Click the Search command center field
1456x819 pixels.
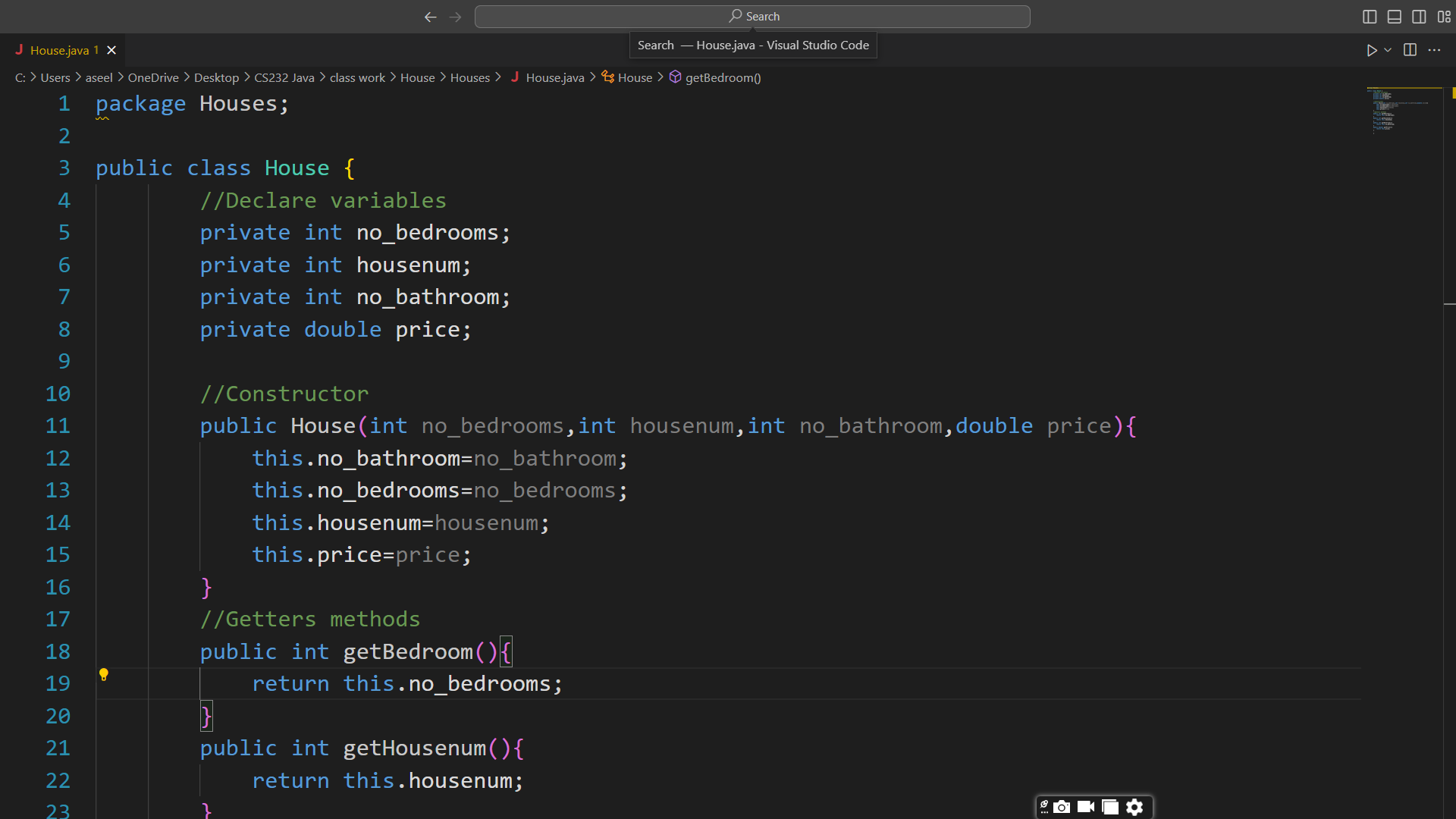click(752, 17)
